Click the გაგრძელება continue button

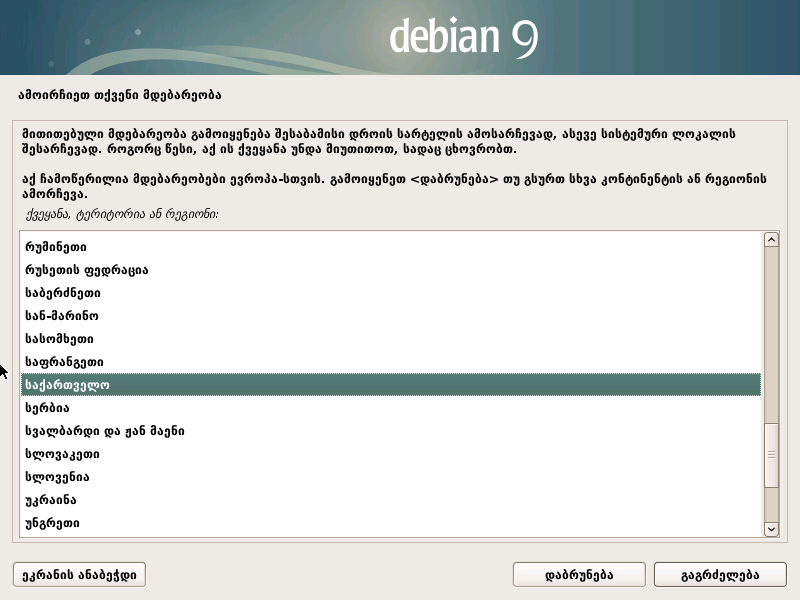[x=720, y=574]
